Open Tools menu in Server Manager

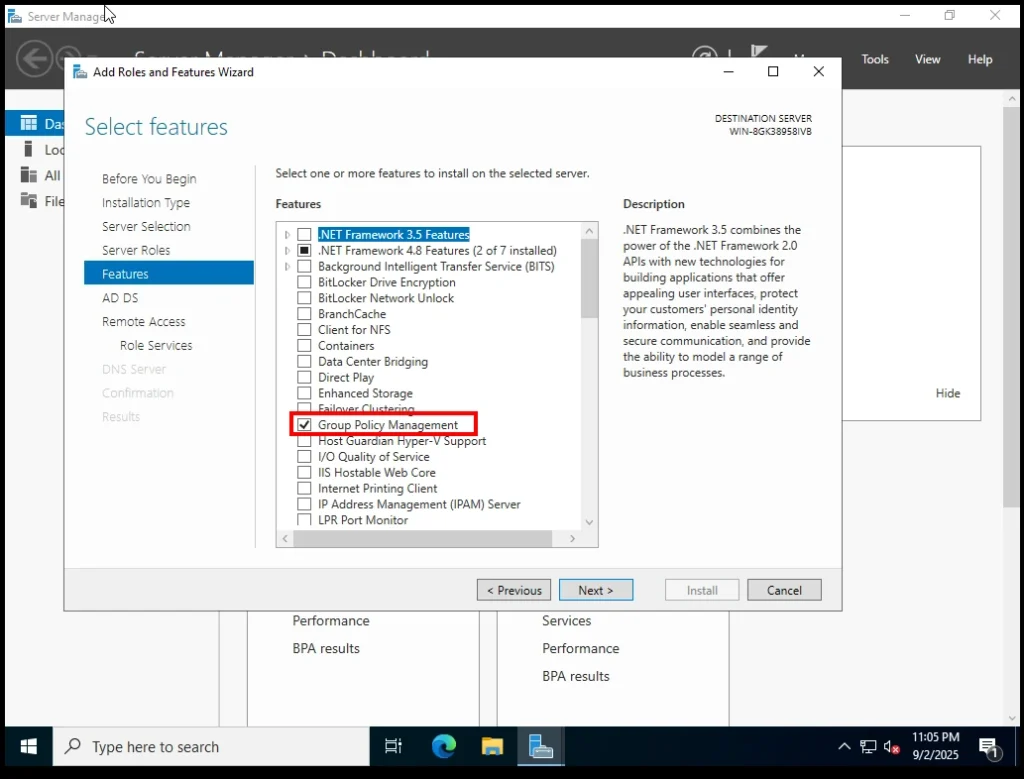pos(874,59)
